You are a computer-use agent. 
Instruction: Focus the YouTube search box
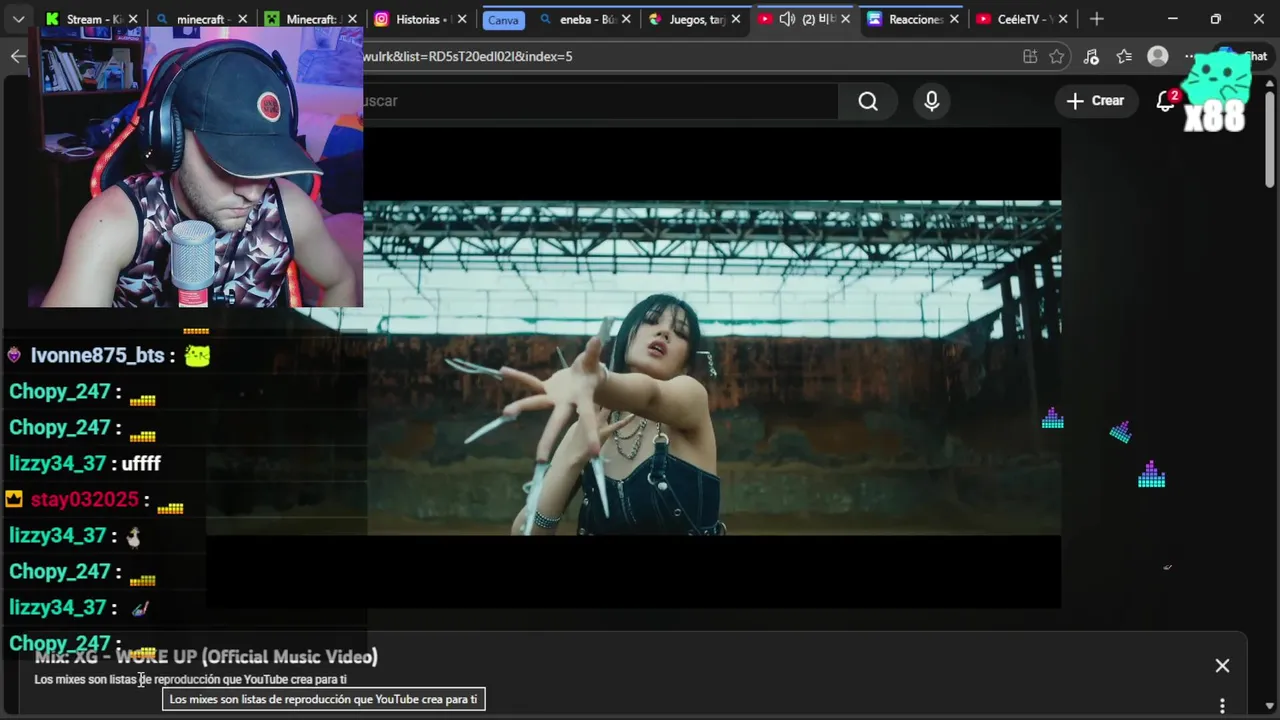[600, 101]
